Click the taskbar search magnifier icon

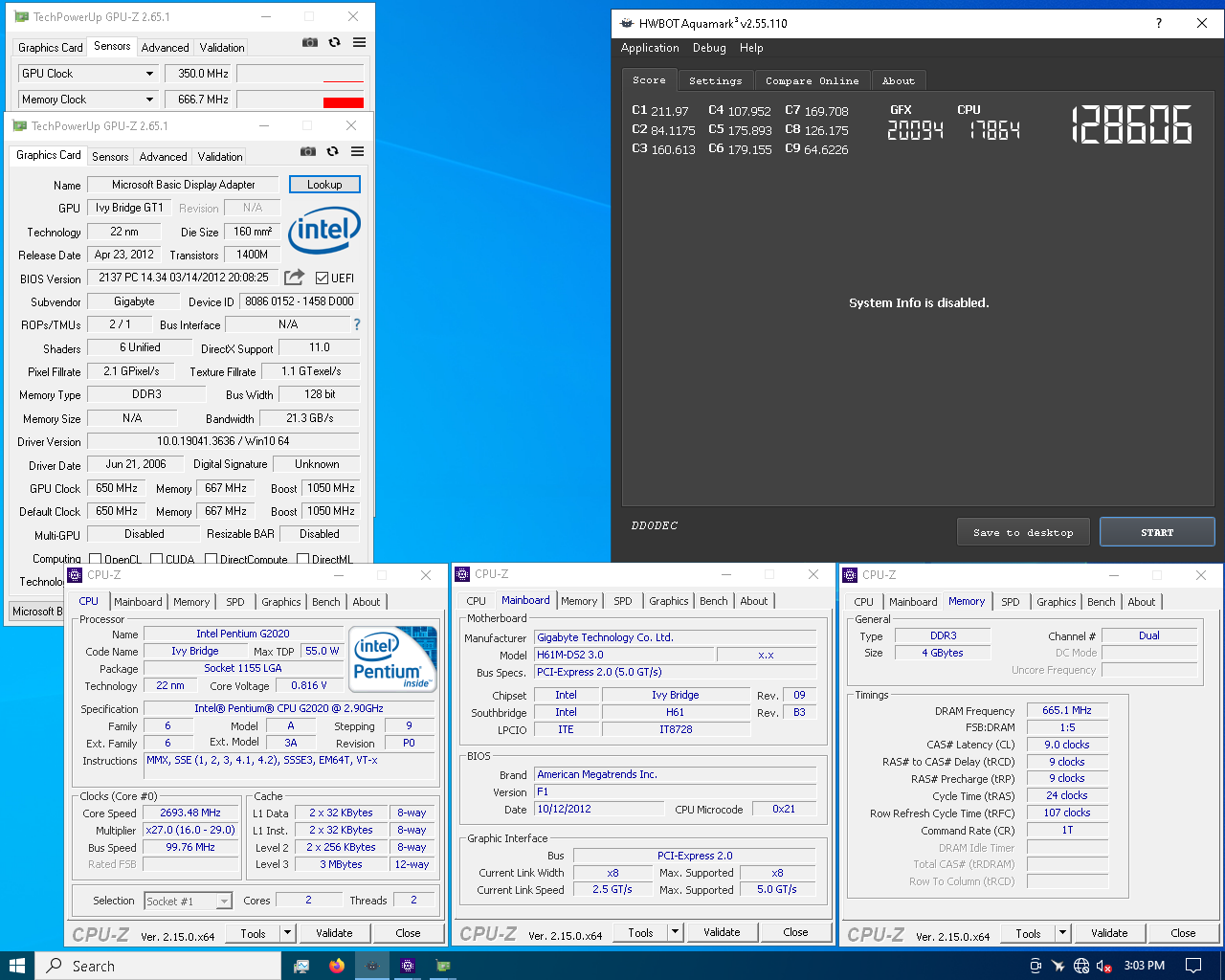(x=56, y=966)
